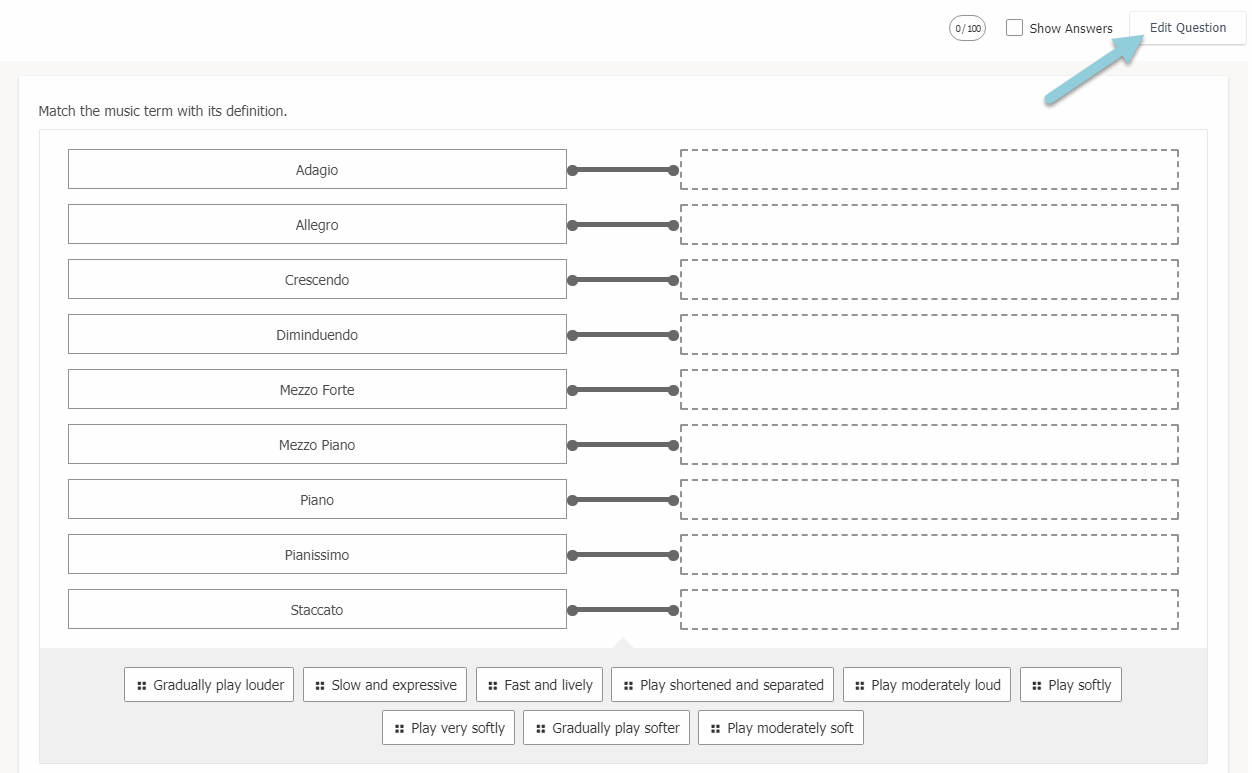1252x773 pixels.
Task: Click the Crescendo term box
Action: pyautogui.click(x=317, y=280)
